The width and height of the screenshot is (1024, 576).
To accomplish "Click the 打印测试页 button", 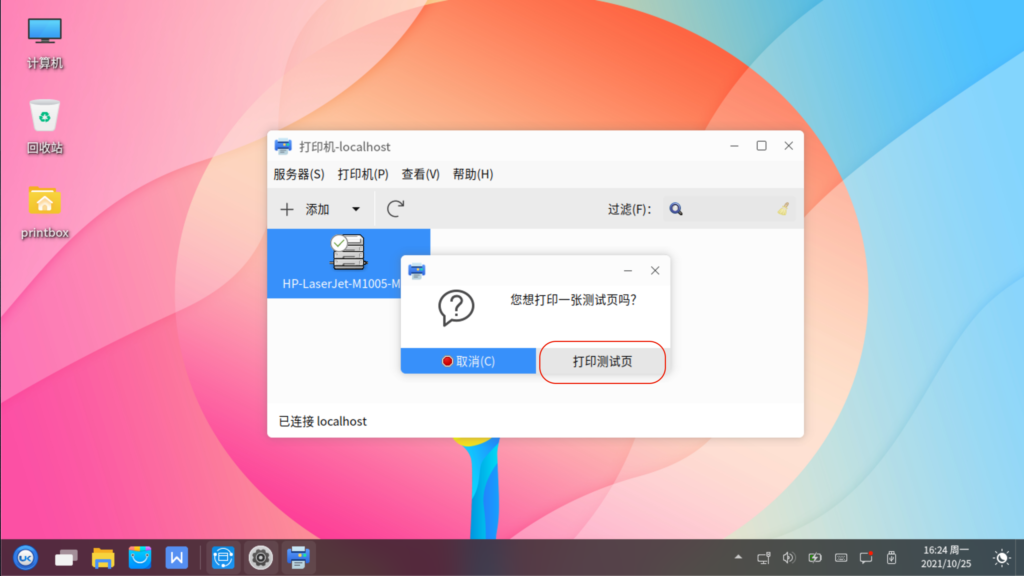I will [602, 361].
